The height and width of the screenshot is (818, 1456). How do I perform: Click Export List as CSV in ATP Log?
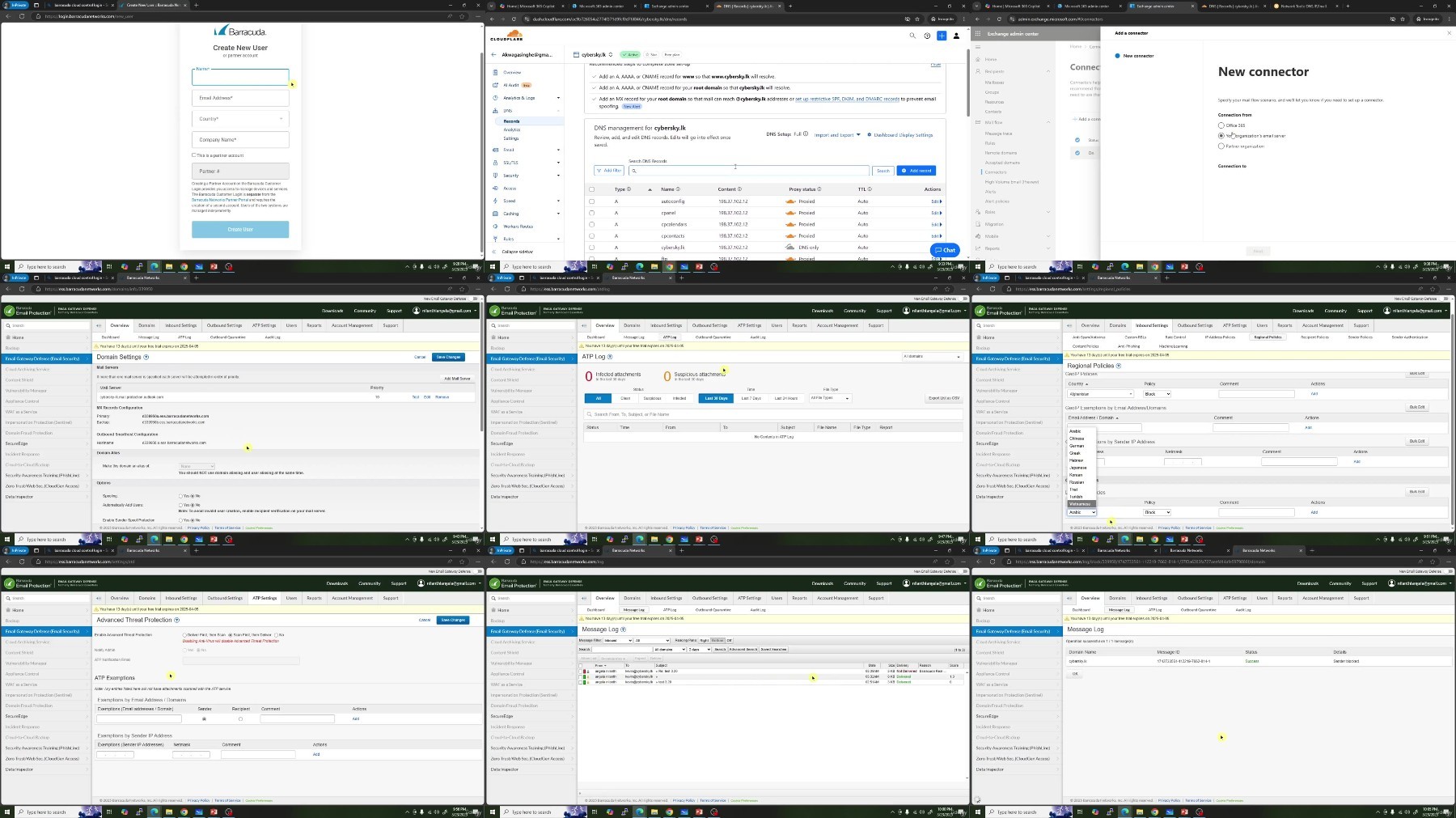point(944,398)
